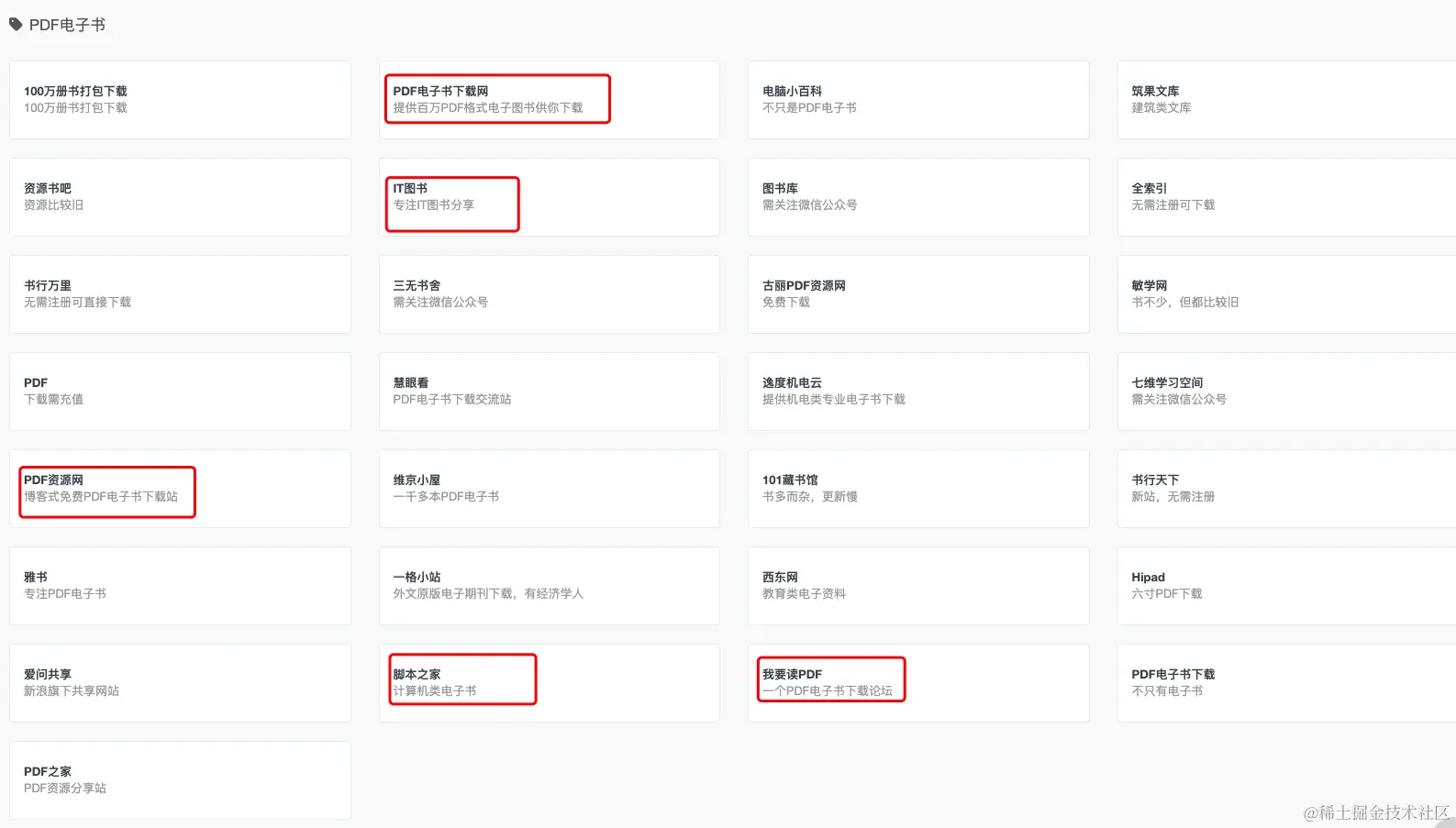
Task: Open the 雅书 card
Action: pyautogui.click(x=180, y=586)
